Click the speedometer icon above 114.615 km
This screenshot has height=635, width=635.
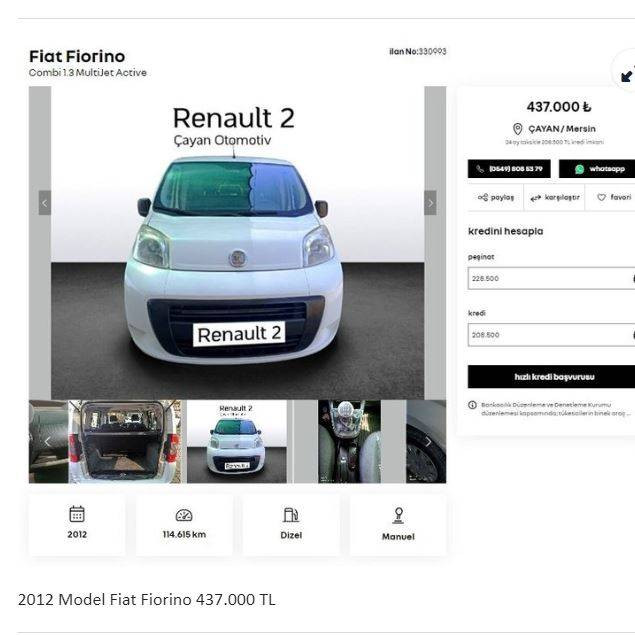pos(184,515)
